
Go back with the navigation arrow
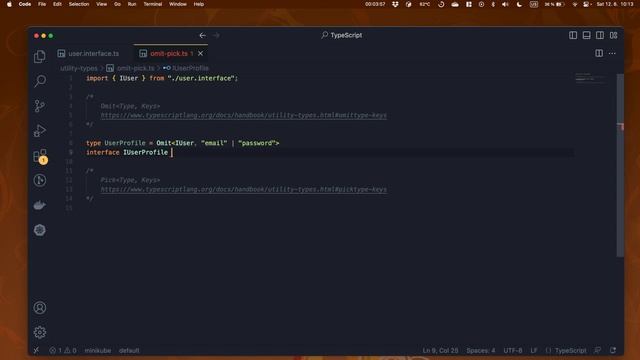[202, 36]
